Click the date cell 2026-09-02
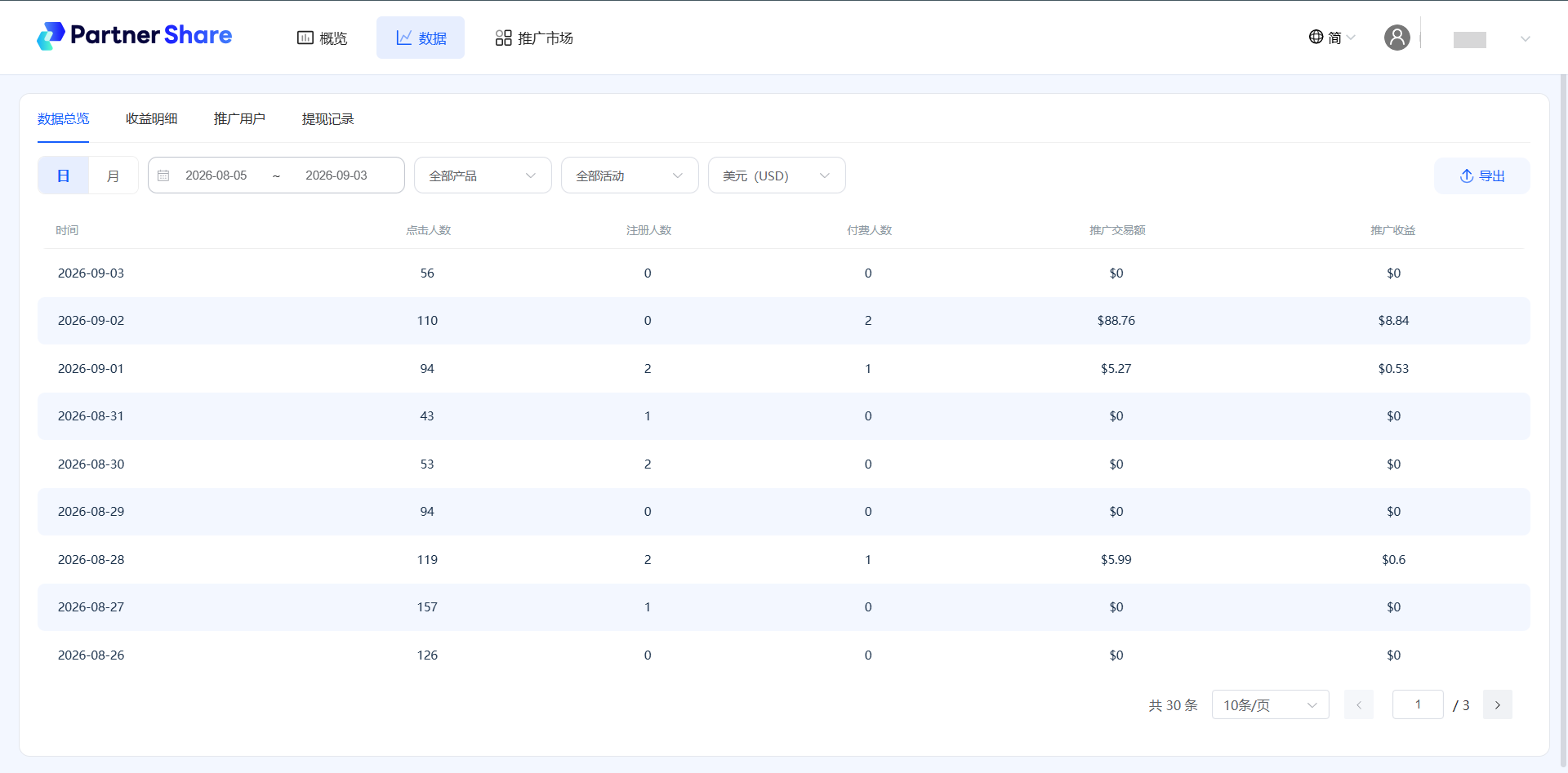1568x773 pixels. click(91, 321)
